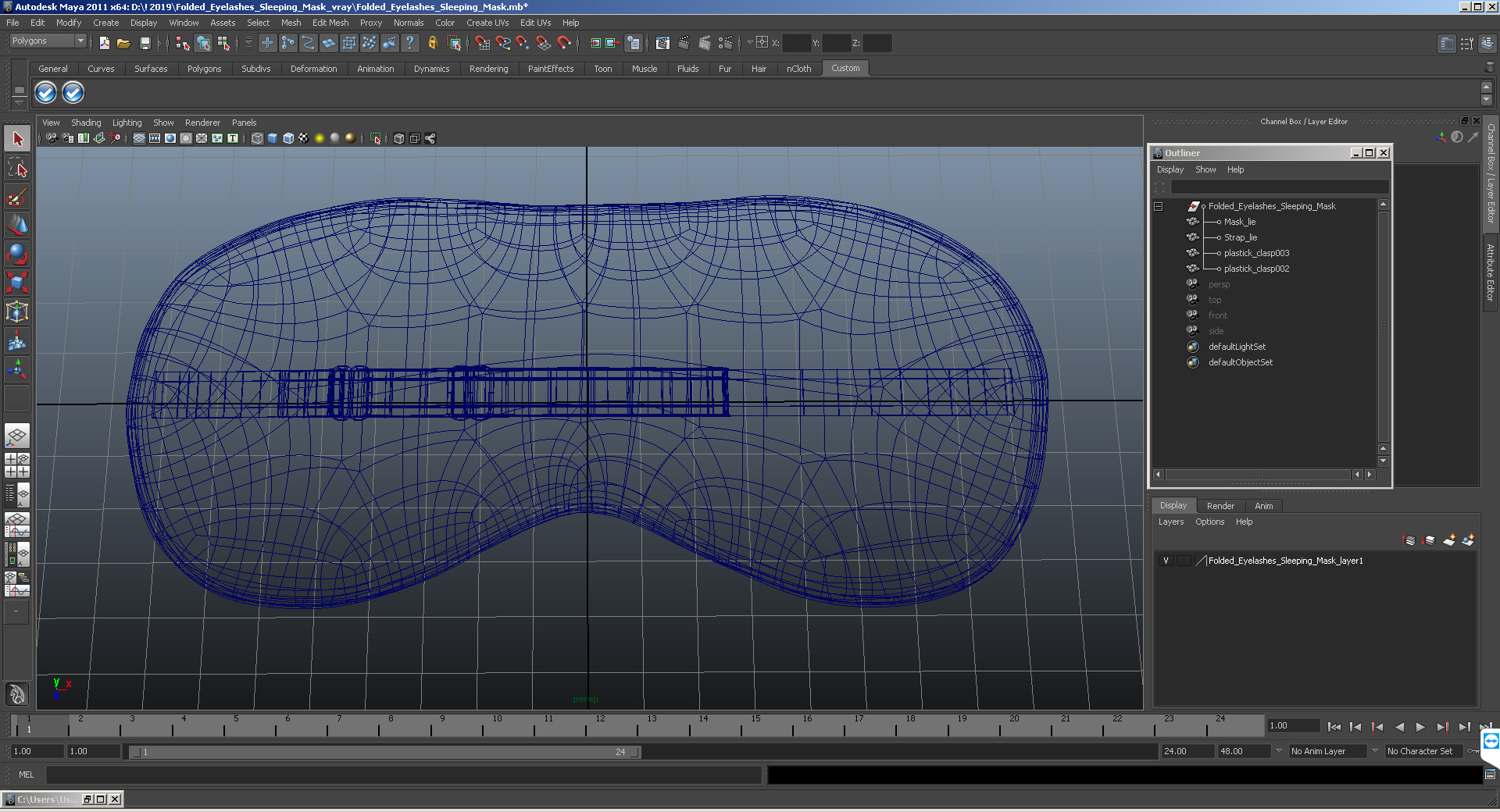The width and height of the screenshot is (1500, 812).
Task: Enable smooth shade all in viewport
Action: coord(273,138)
